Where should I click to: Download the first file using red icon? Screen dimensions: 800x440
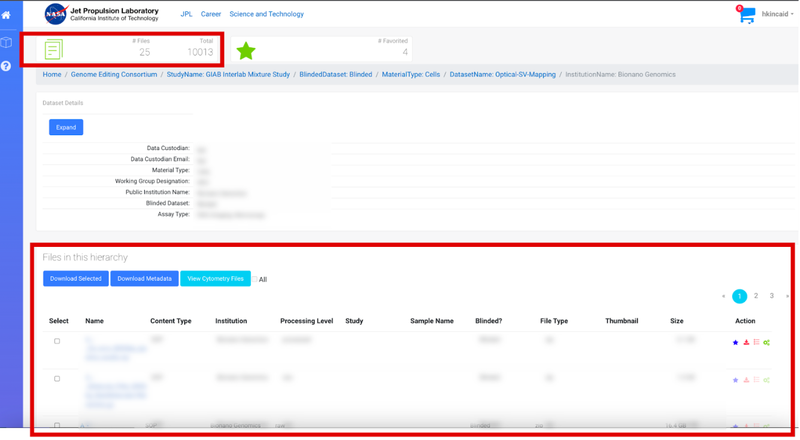(x=746, y=343)
